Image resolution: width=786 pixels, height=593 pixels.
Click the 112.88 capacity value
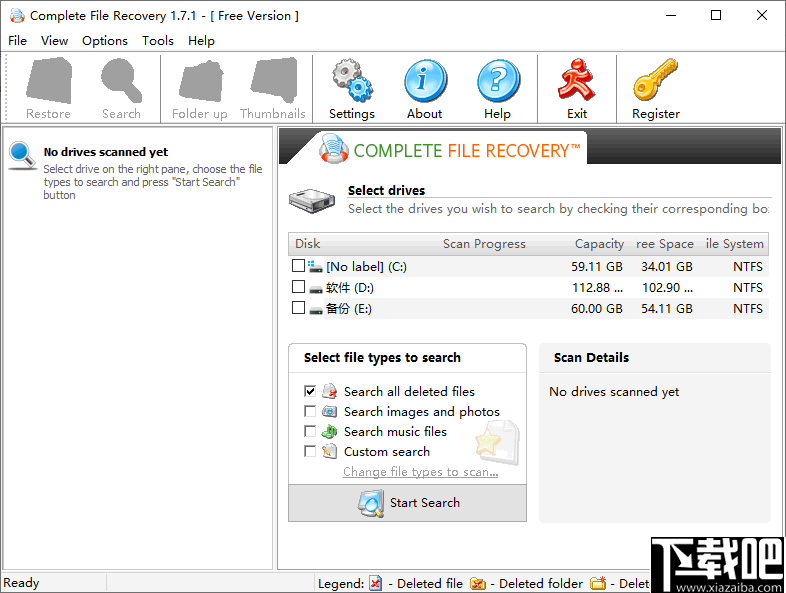coord(597,288)
